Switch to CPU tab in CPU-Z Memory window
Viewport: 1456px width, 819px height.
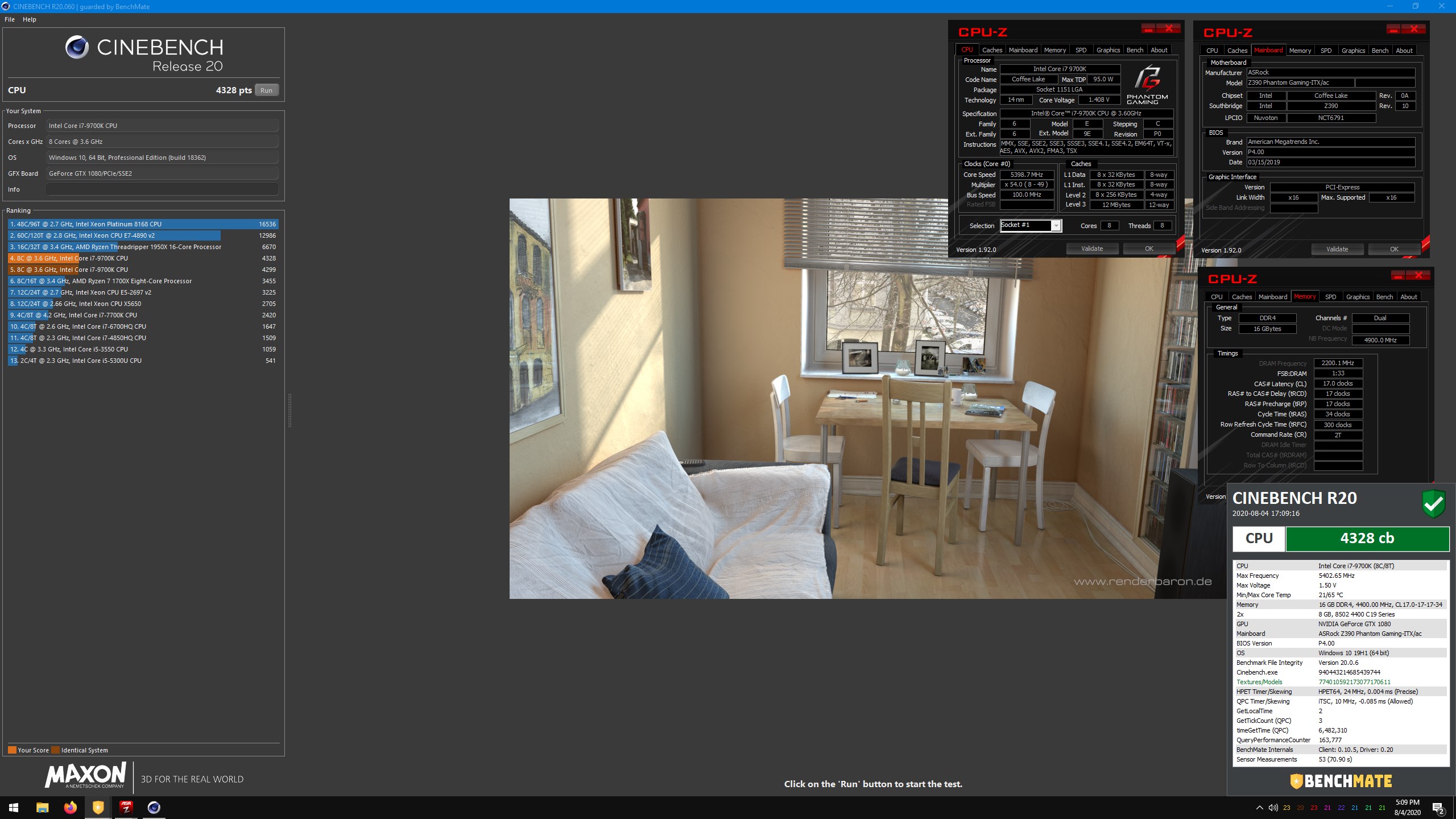pos(1217,297)
